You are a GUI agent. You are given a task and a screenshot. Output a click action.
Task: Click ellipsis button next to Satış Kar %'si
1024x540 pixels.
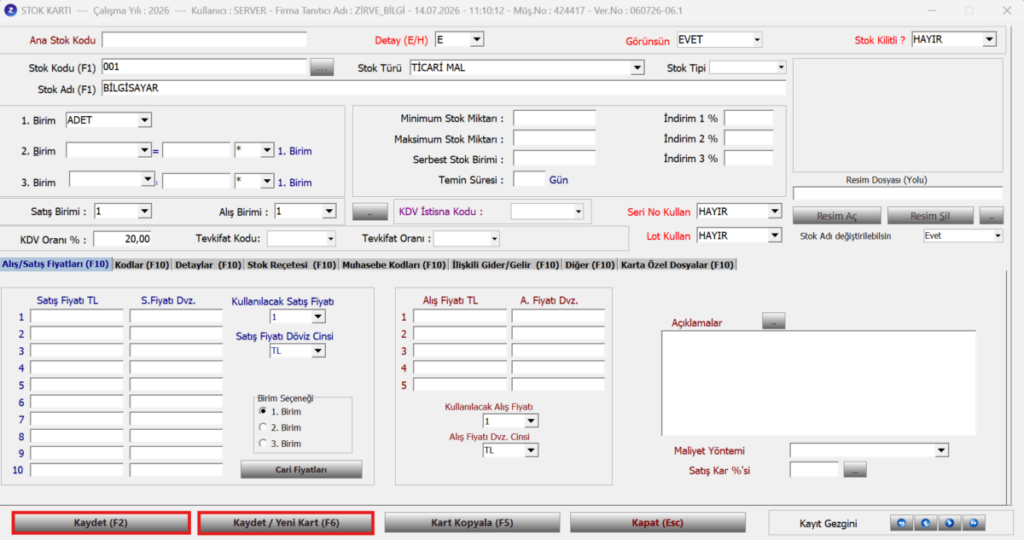point(855,470)
